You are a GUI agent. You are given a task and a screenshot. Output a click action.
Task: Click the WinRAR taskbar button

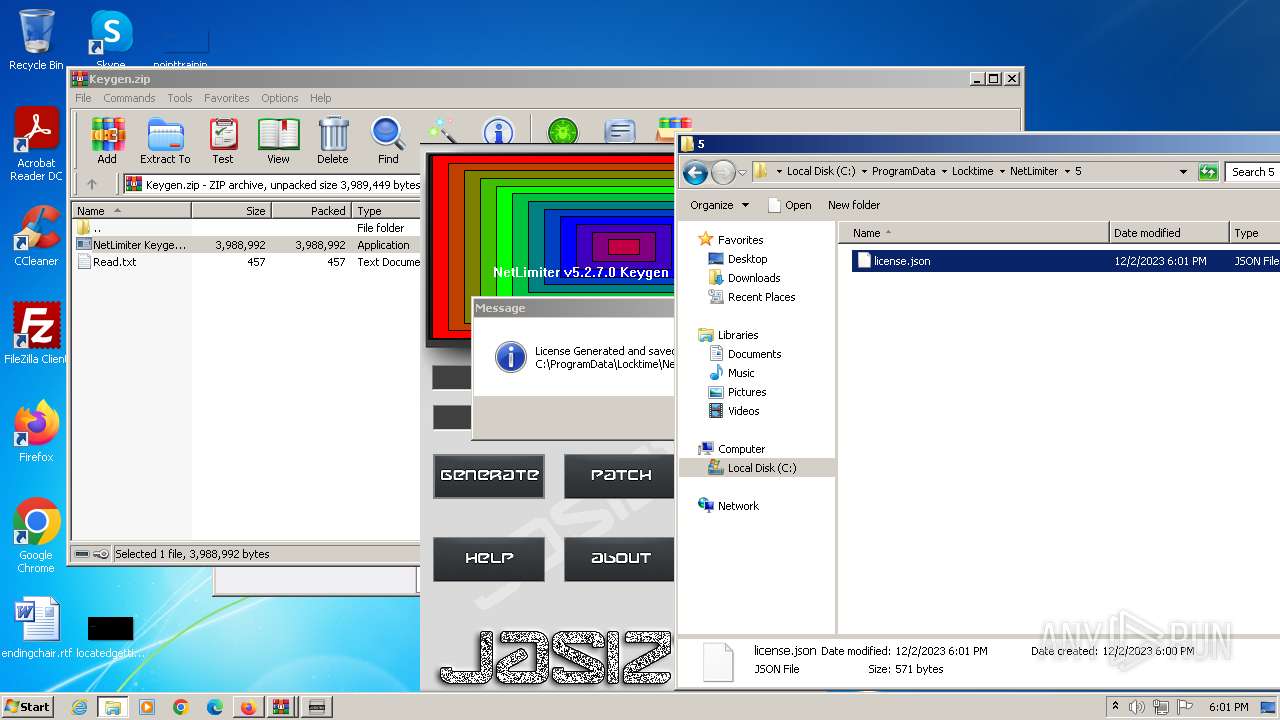pos(281,707)
